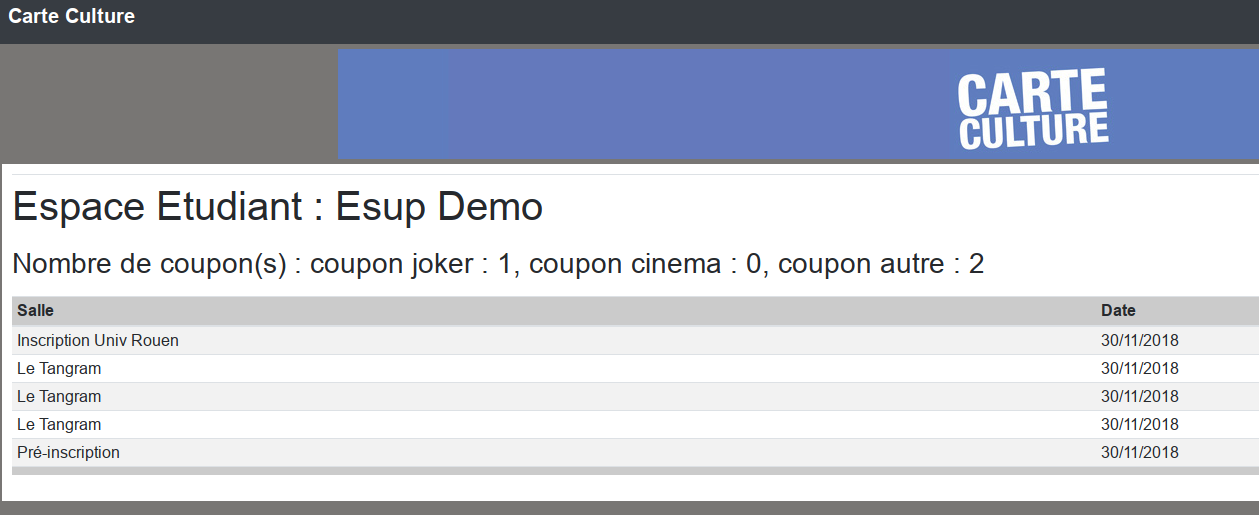1259x515 pixels.
Task: Select the Pré-inscription row
Action: coord(68,452)
